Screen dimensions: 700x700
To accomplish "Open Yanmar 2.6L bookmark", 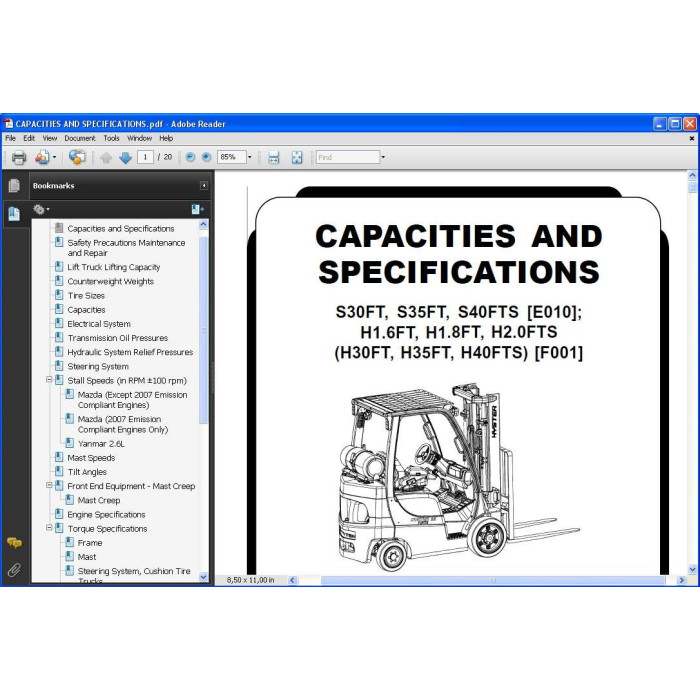I will coord(101,444).
